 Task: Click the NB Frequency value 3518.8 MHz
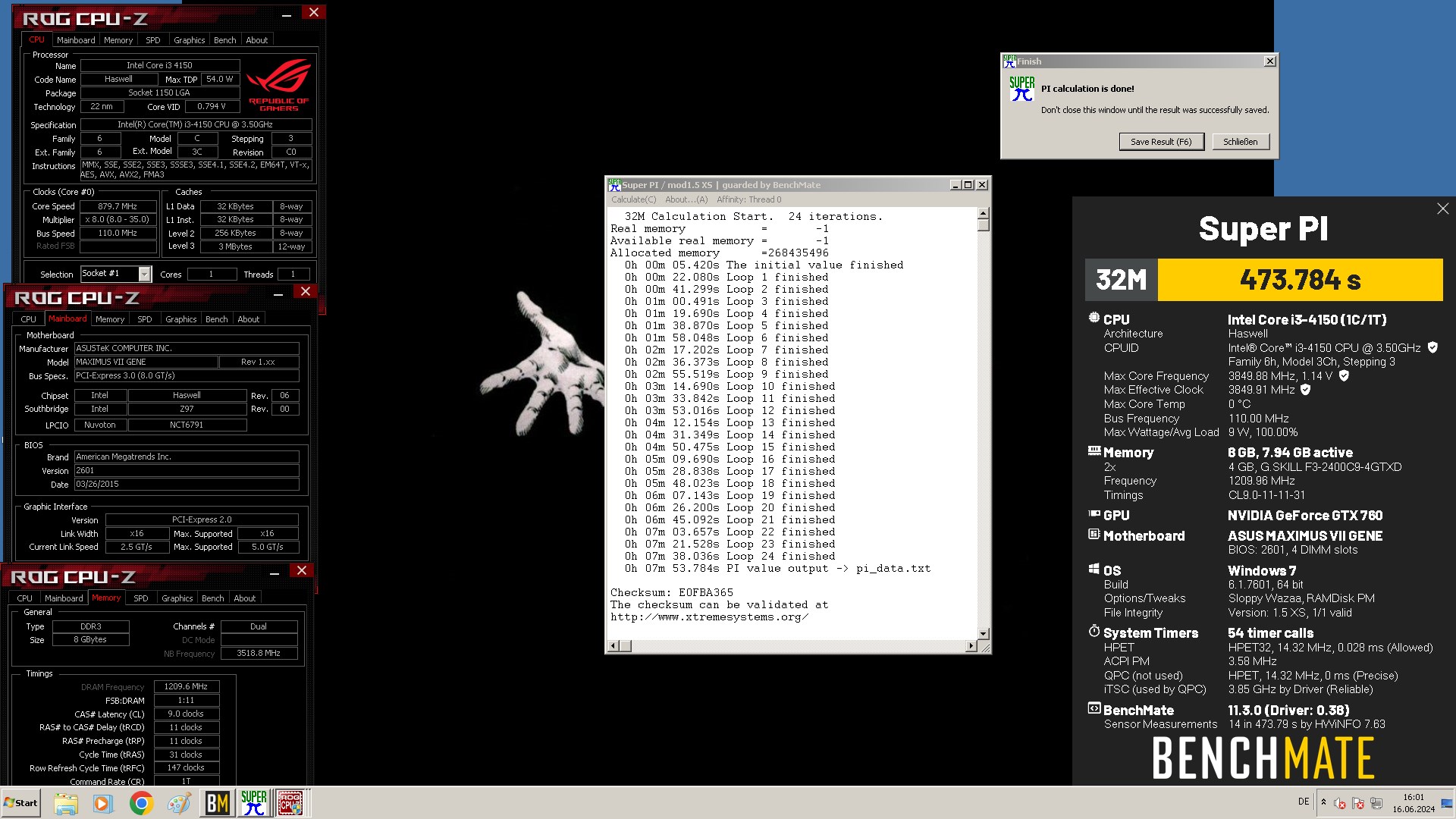pyautogui.click(x=259, y=653)
